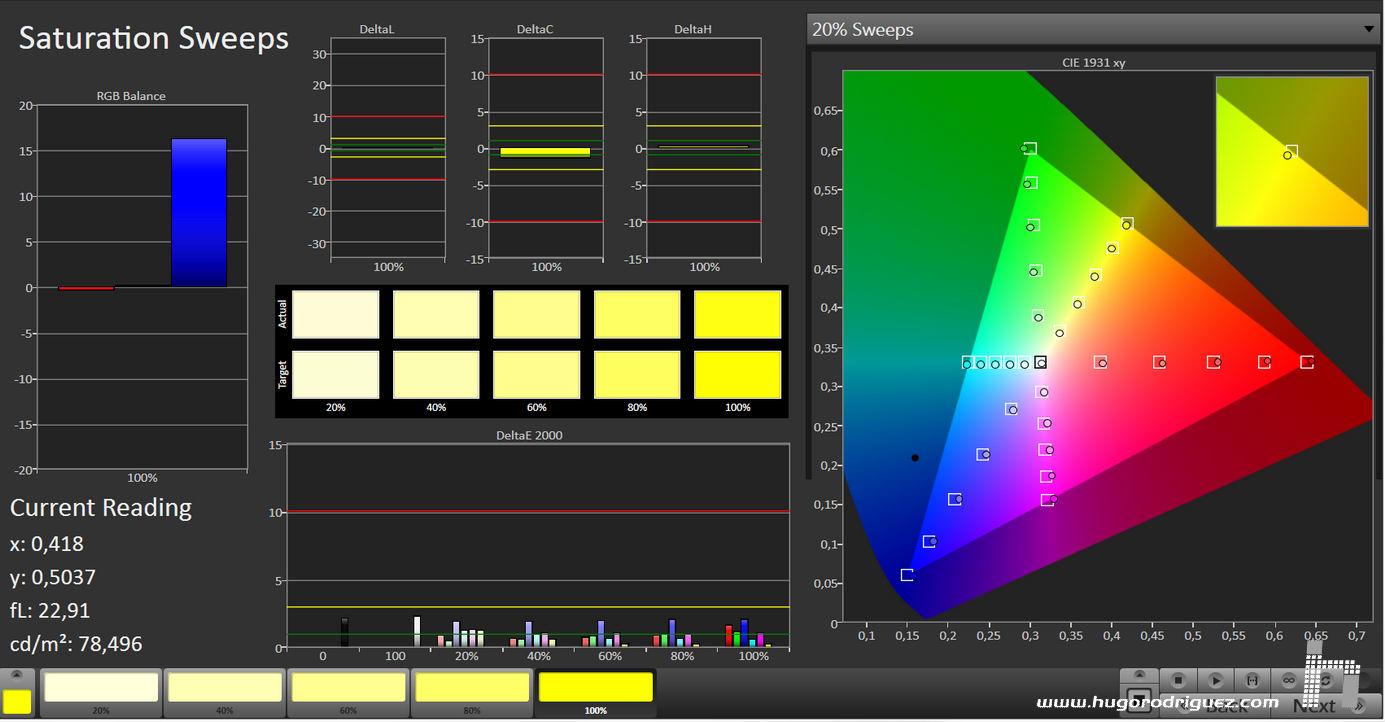Click the refresh arrows icon

click(x=1324, y=680)
